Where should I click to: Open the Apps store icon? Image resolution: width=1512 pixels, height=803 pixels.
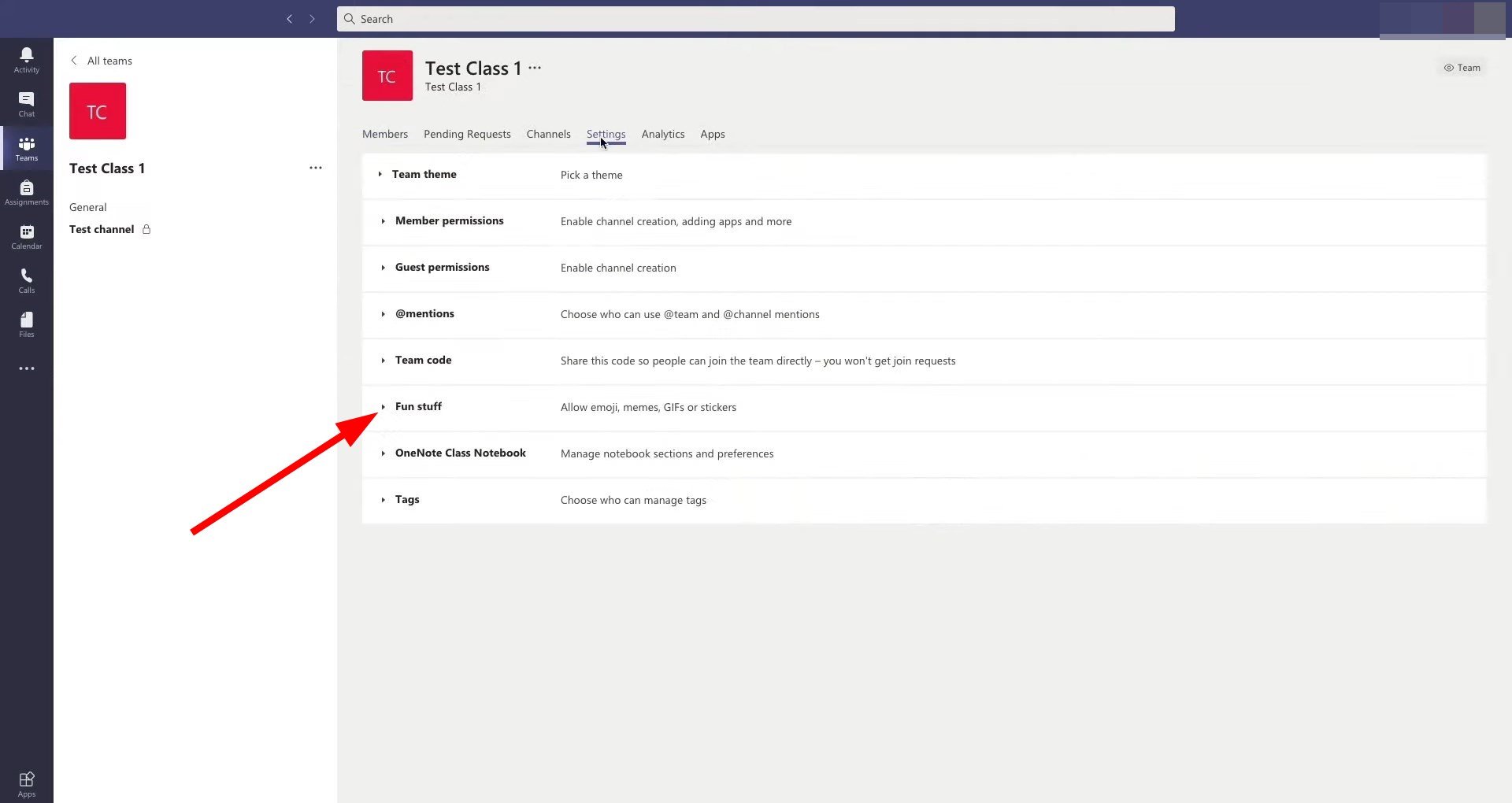coord(26,784)
